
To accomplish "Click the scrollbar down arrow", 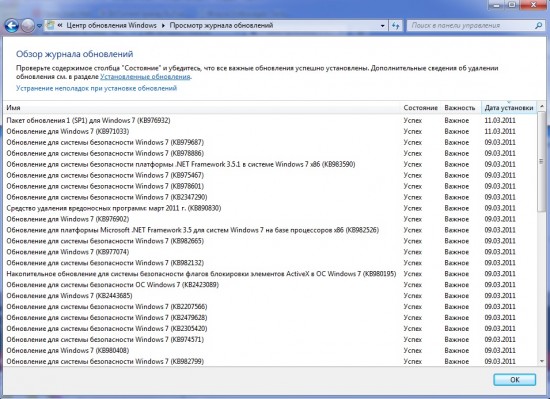I will (542, 361).
